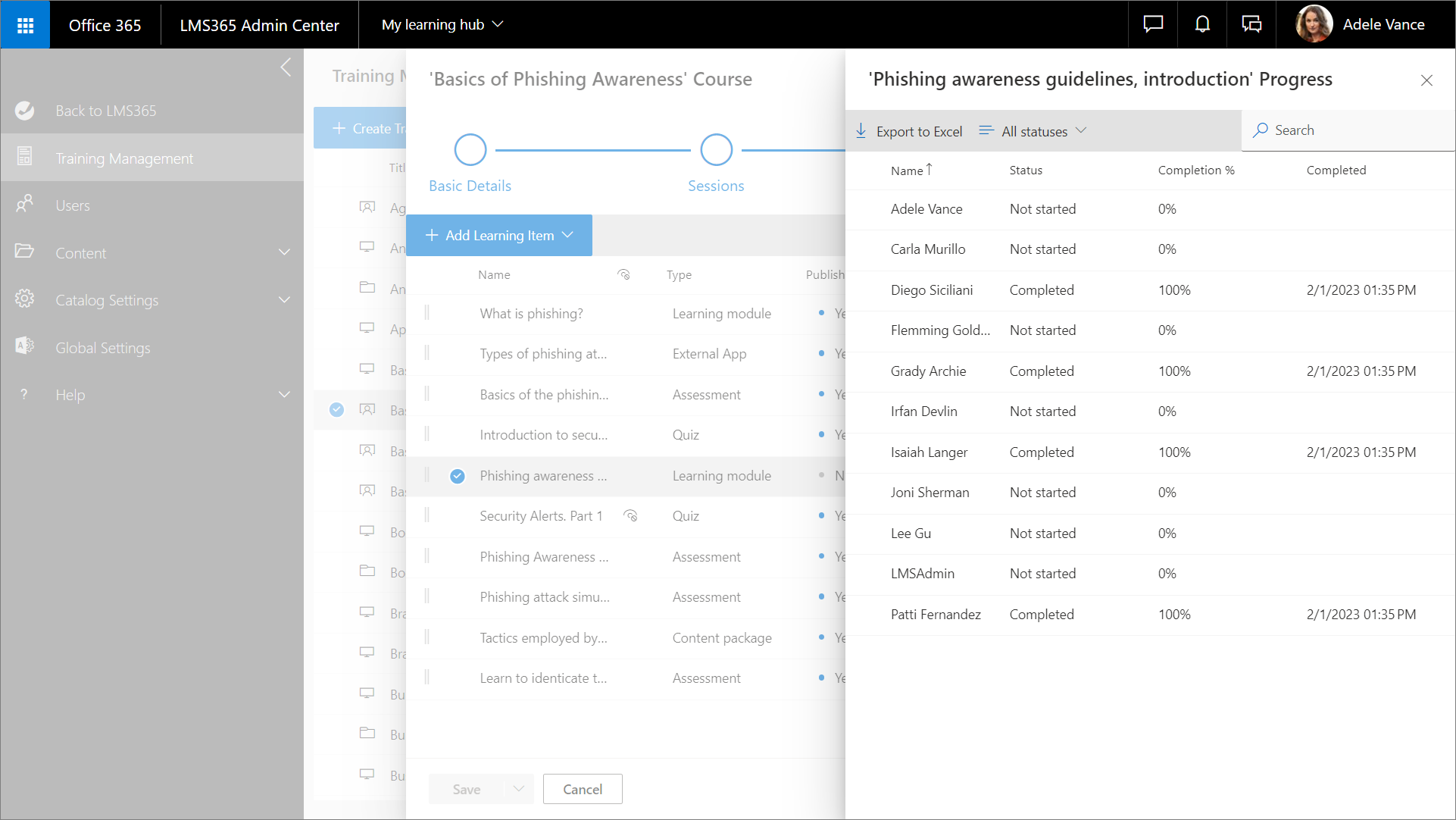The image size is (1456, 820).
Task: Expand the Content sidebar section
Action: point(284,252)
